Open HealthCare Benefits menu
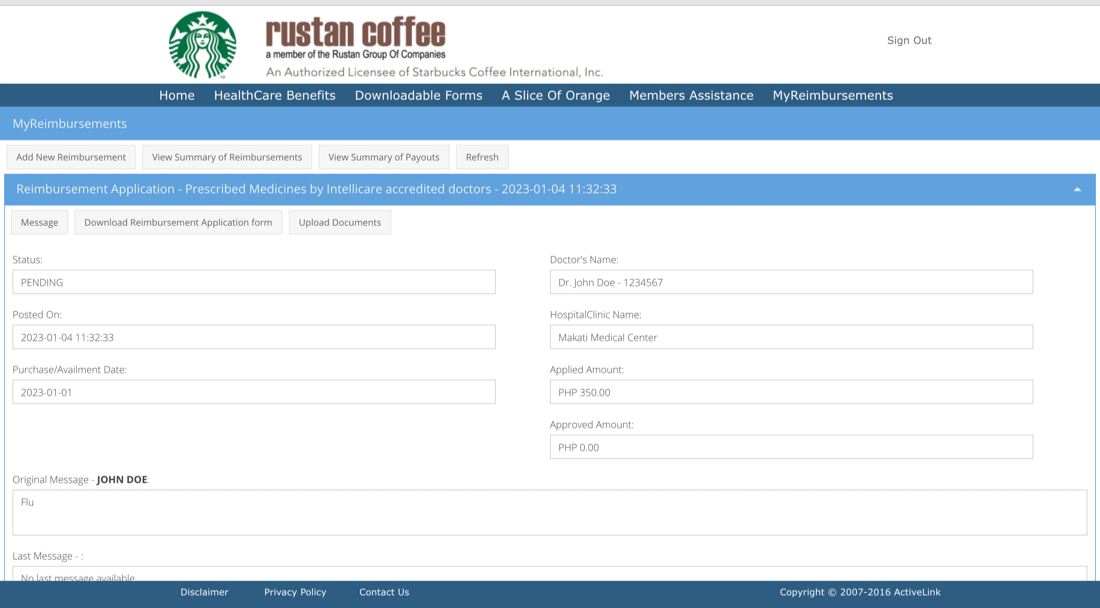 274,96
